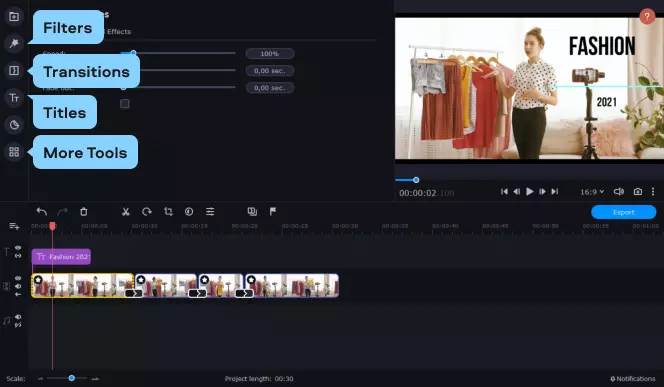Hide the video track with eye icon
The image size is (664, 387).
[x=18, y=278]
